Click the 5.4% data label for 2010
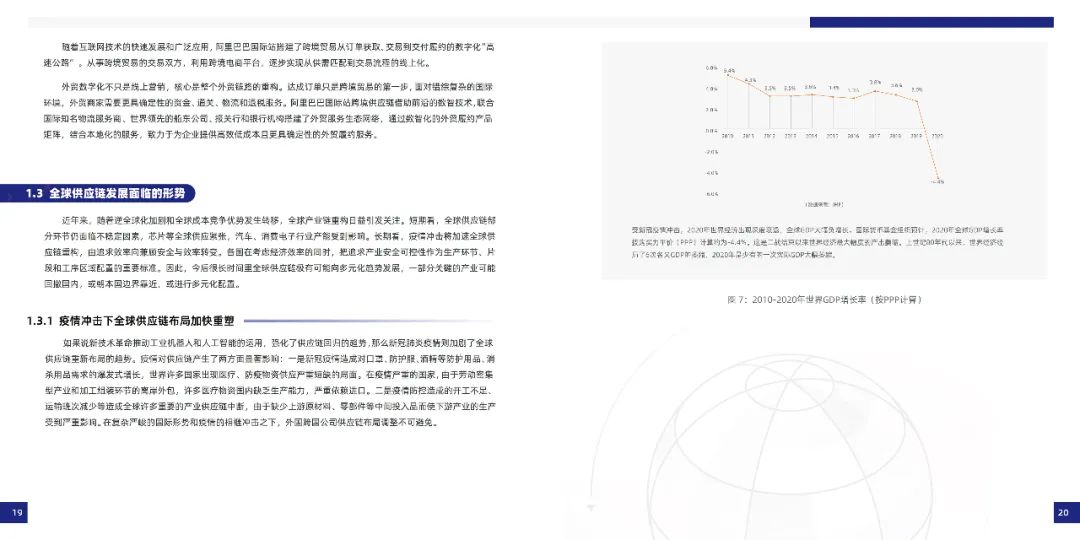1080x540 pixels. click(x=729, y=70)
